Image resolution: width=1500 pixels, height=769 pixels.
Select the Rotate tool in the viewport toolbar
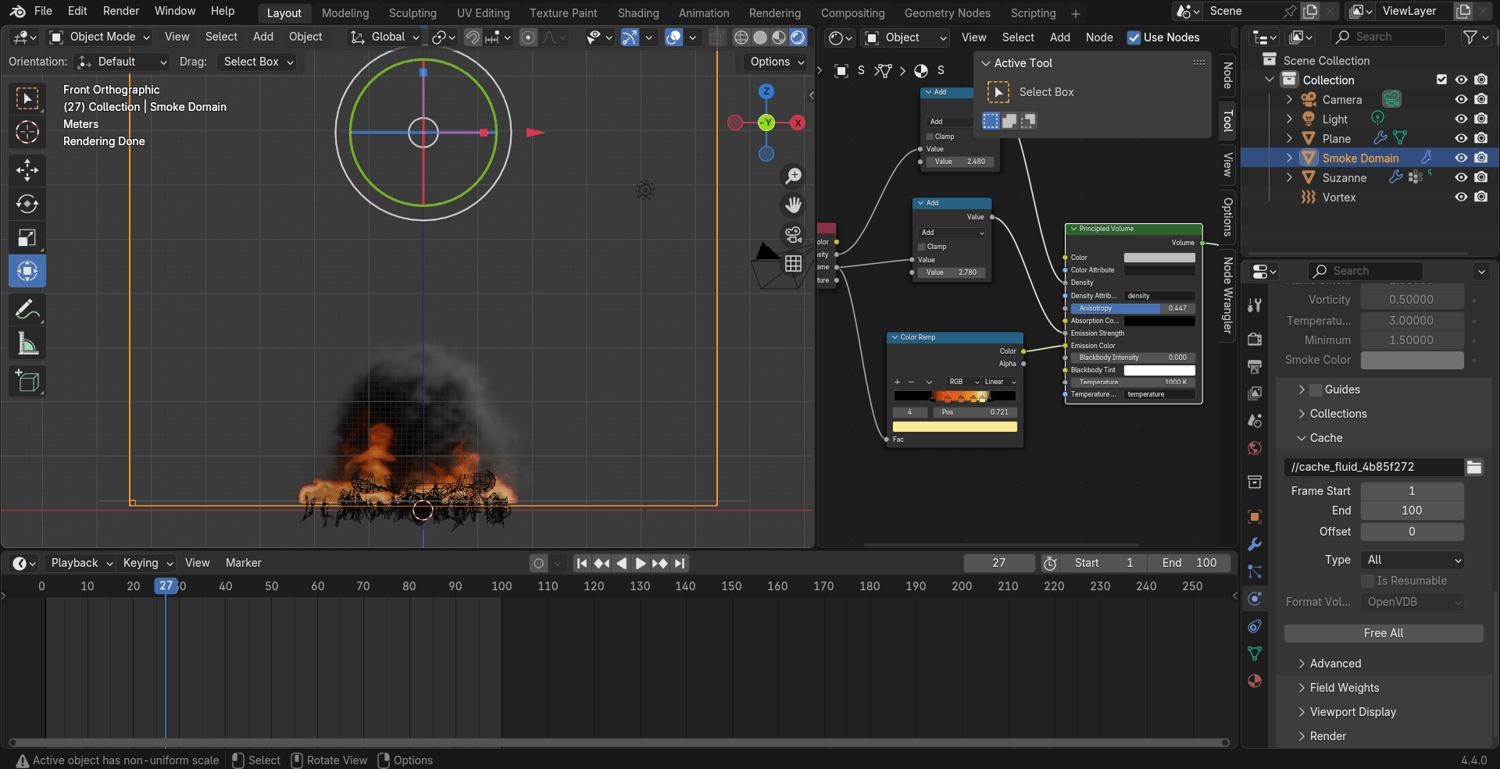click(27, 204)
